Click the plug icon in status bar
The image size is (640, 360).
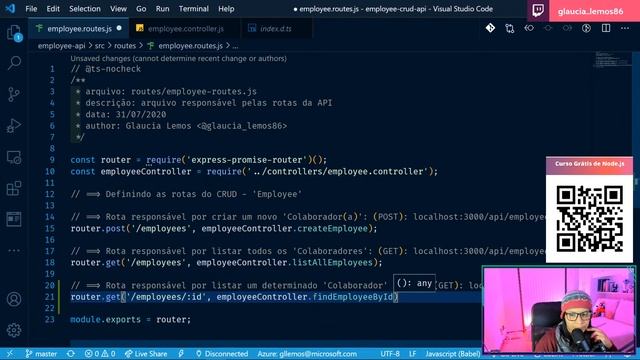[181, 354]
